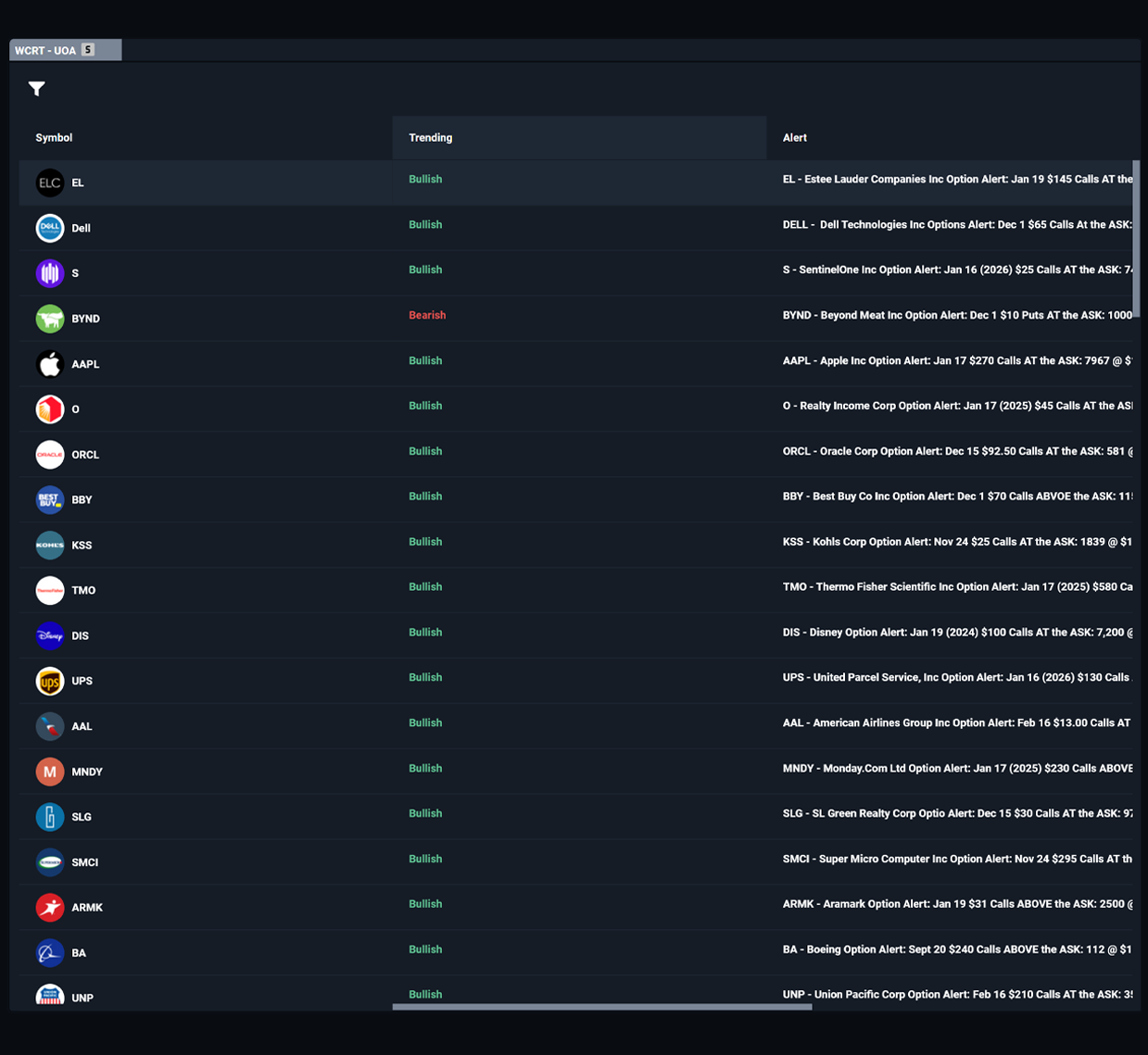Open the American Airlines option alert text
This screenshot has width=1148, height=1055.
click(957, 723)
